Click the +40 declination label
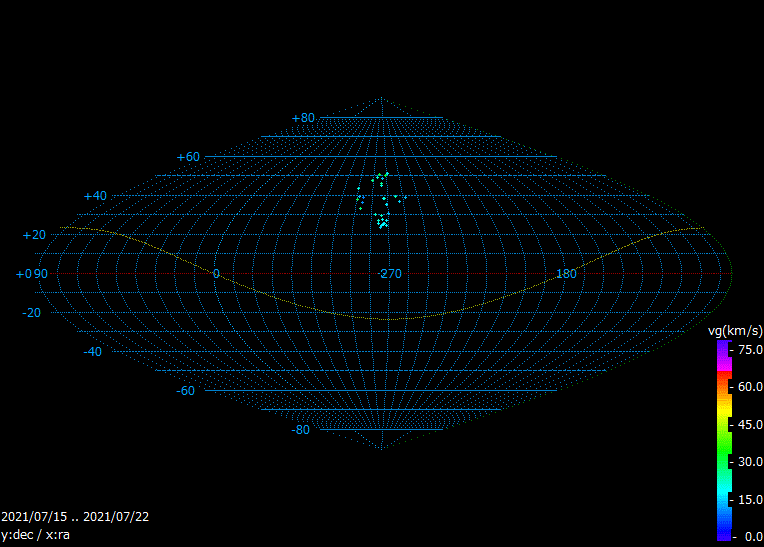Viewport: 764px width, 547px height. click(x=95, y=196)
